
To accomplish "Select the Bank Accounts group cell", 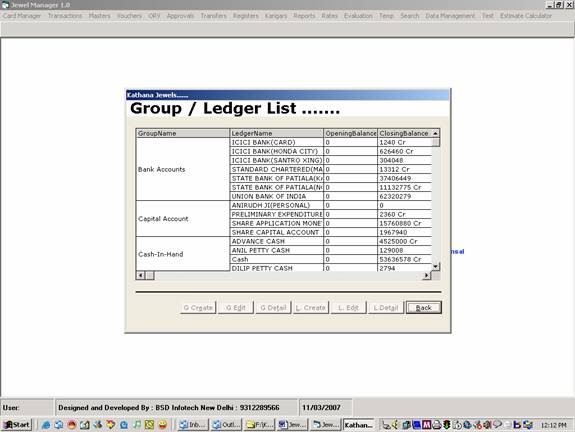I will (183, 169).
